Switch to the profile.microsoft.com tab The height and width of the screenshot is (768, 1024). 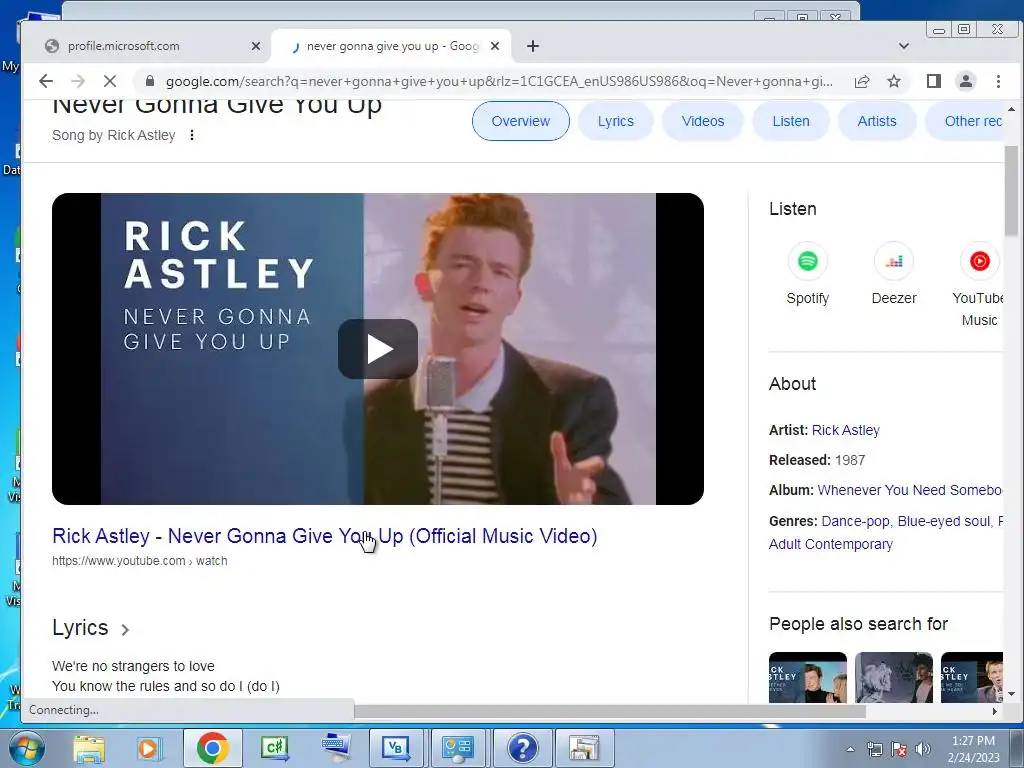pos(150,46)
